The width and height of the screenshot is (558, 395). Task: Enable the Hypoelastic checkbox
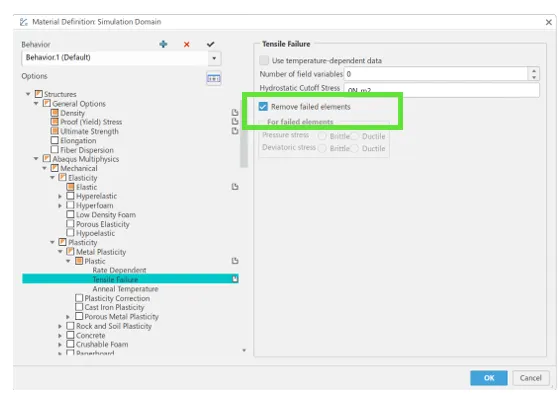coord(70,233)
